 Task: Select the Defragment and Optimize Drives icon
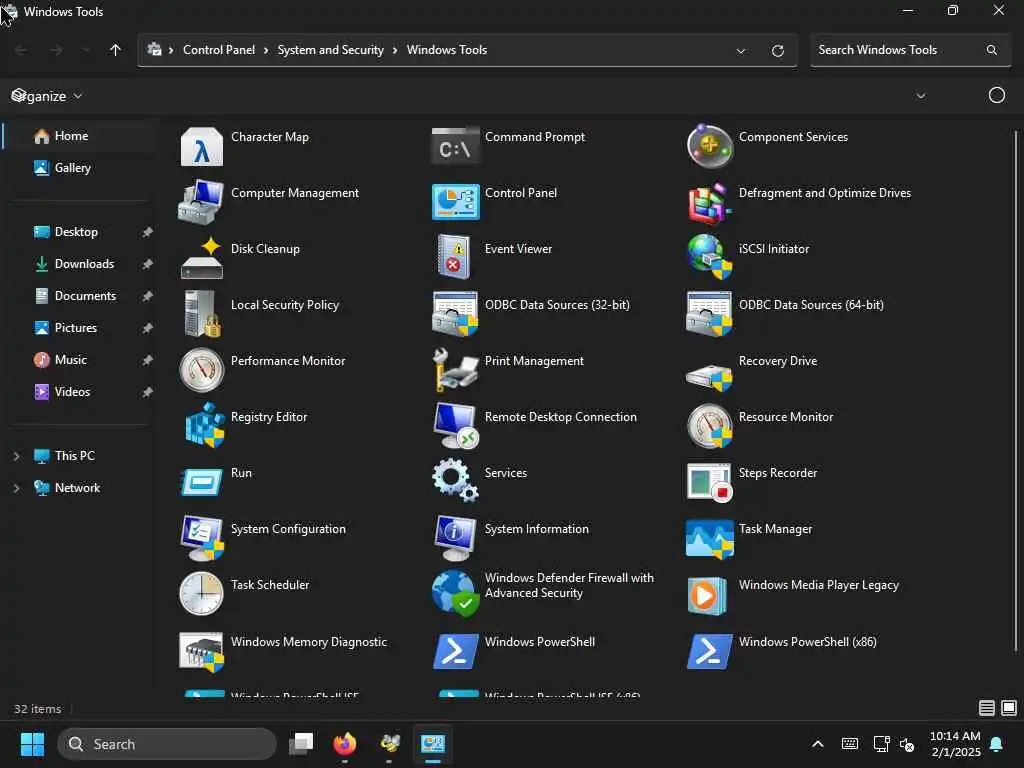(x=709, y=202)
